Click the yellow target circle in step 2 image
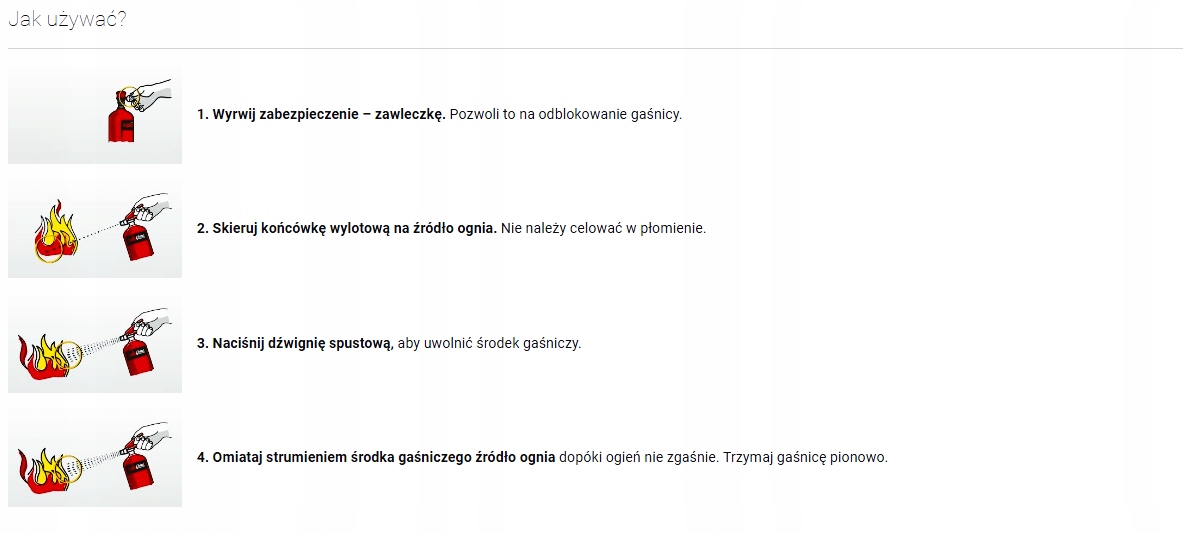The width and height of the screenshot is (1191, 533). pos(48,251)
